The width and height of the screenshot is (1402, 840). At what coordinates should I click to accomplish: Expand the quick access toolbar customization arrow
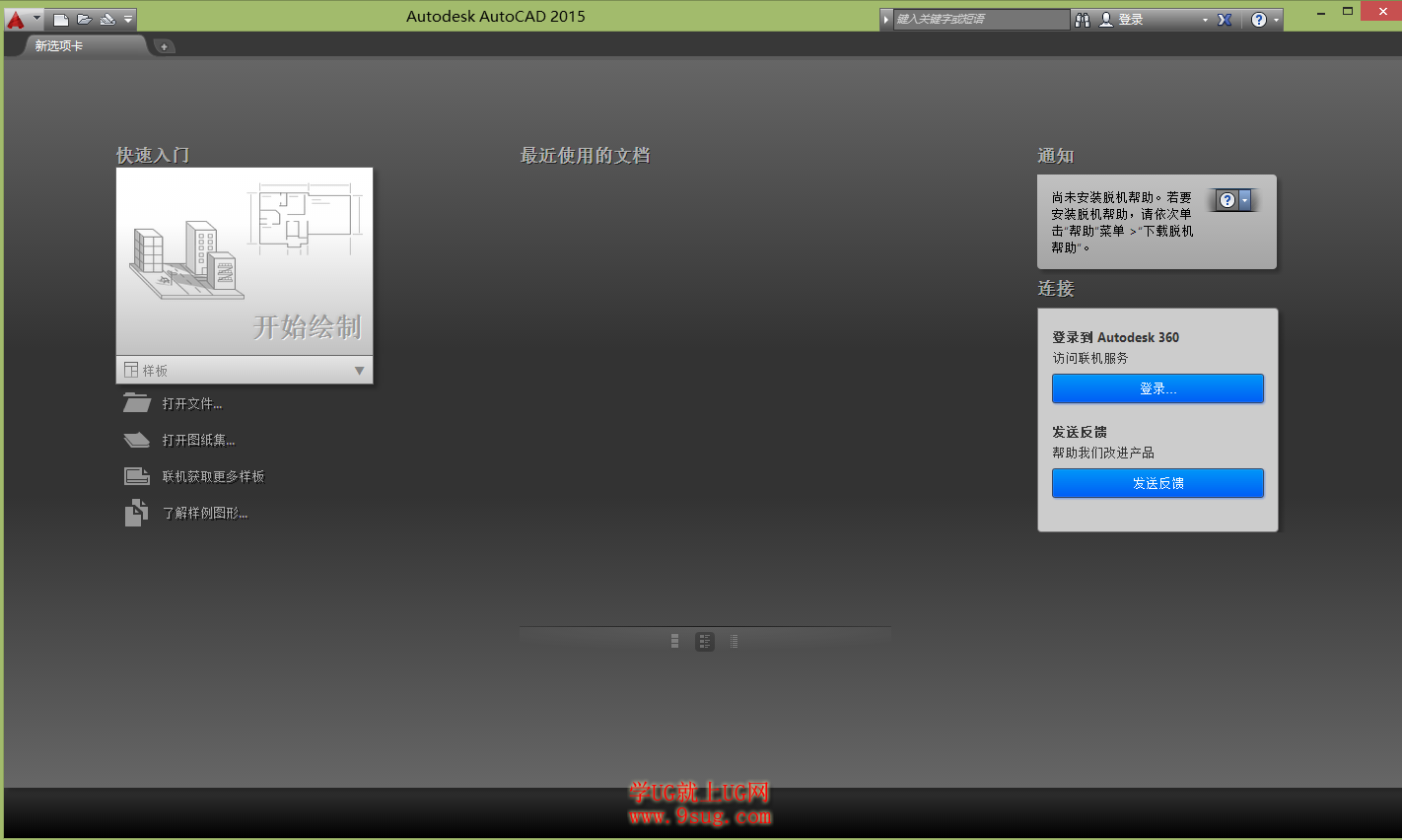click(128, 19)
